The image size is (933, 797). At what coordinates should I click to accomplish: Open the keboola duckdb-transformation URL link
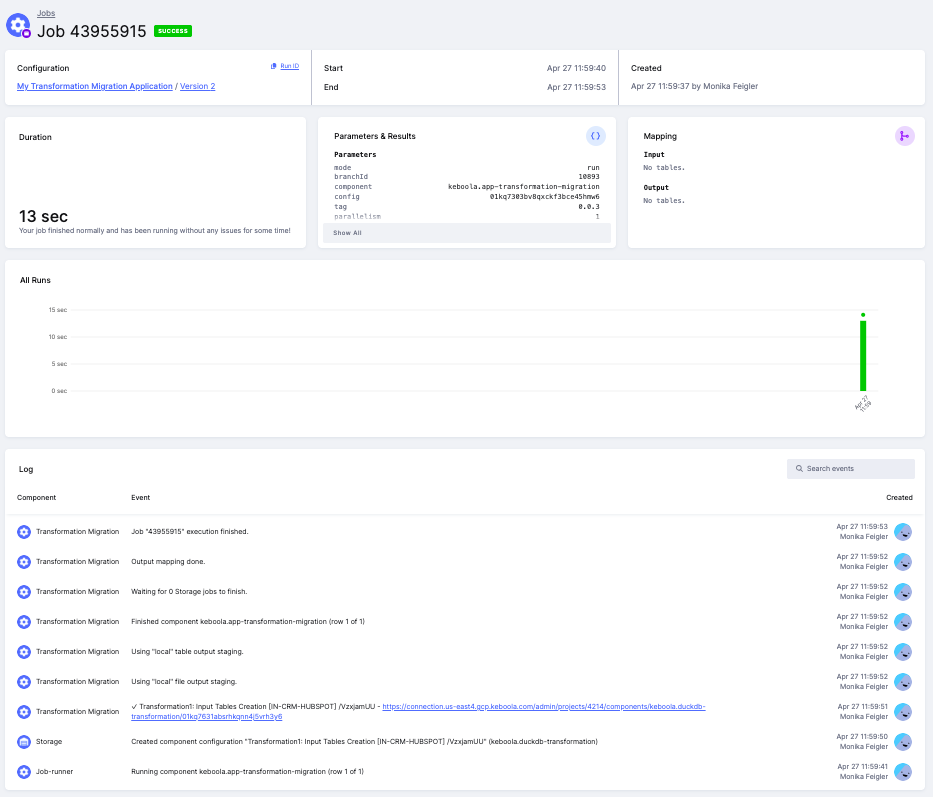418,711
